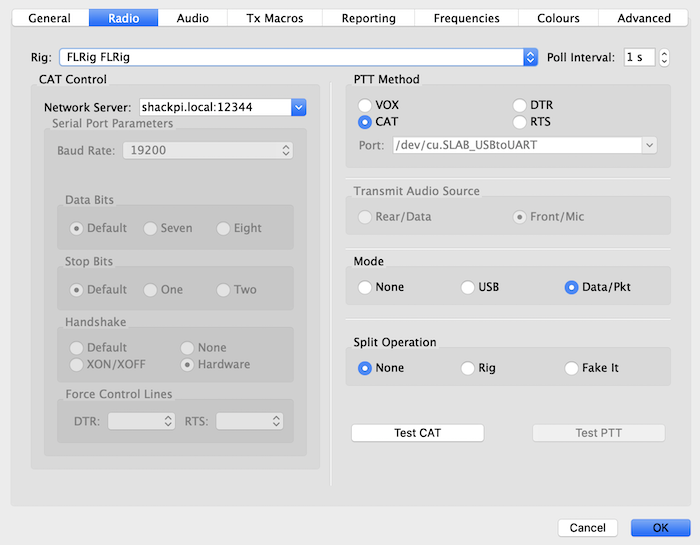700x545 pixels.
Task: Select Rig for Split Operation
Action: 468,368
